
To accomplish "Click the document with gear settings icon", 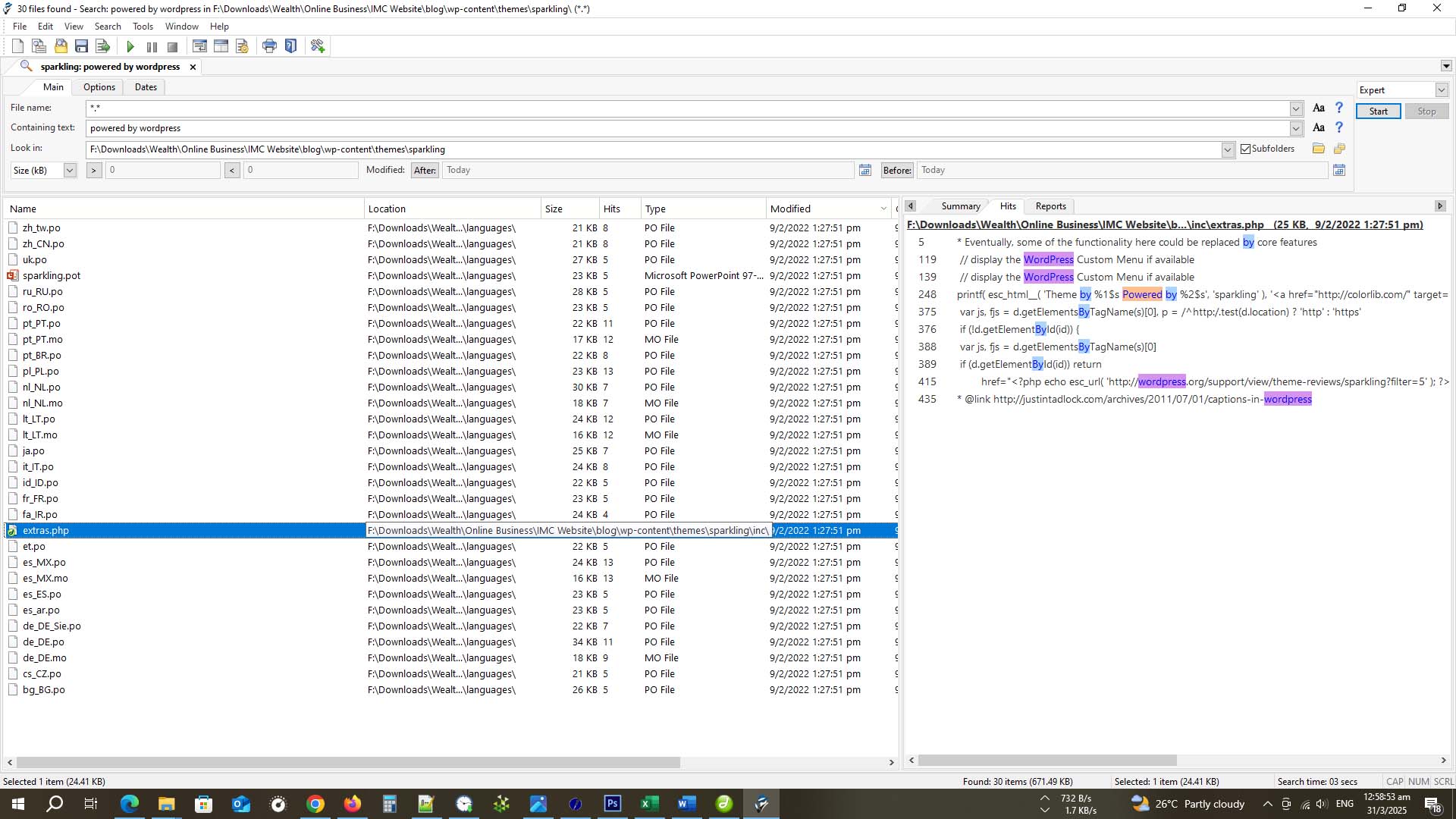I will [x=242, y=46].
